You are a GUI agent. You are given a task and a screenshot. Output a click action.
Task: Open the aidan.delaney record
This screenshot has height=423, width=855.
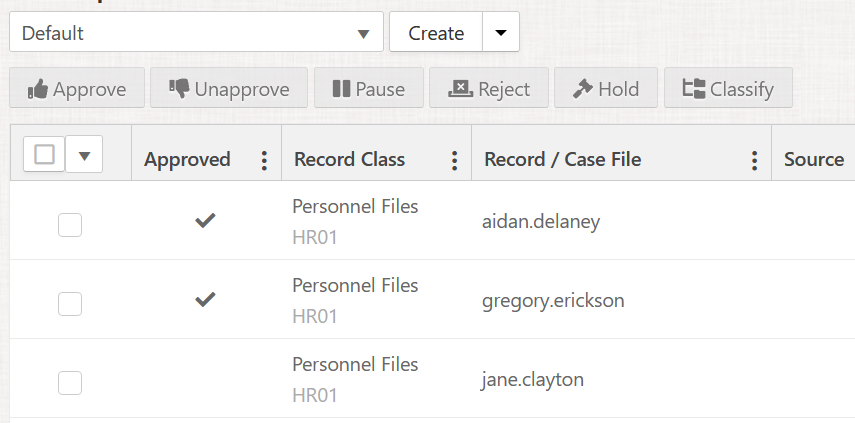coord(541,222)
